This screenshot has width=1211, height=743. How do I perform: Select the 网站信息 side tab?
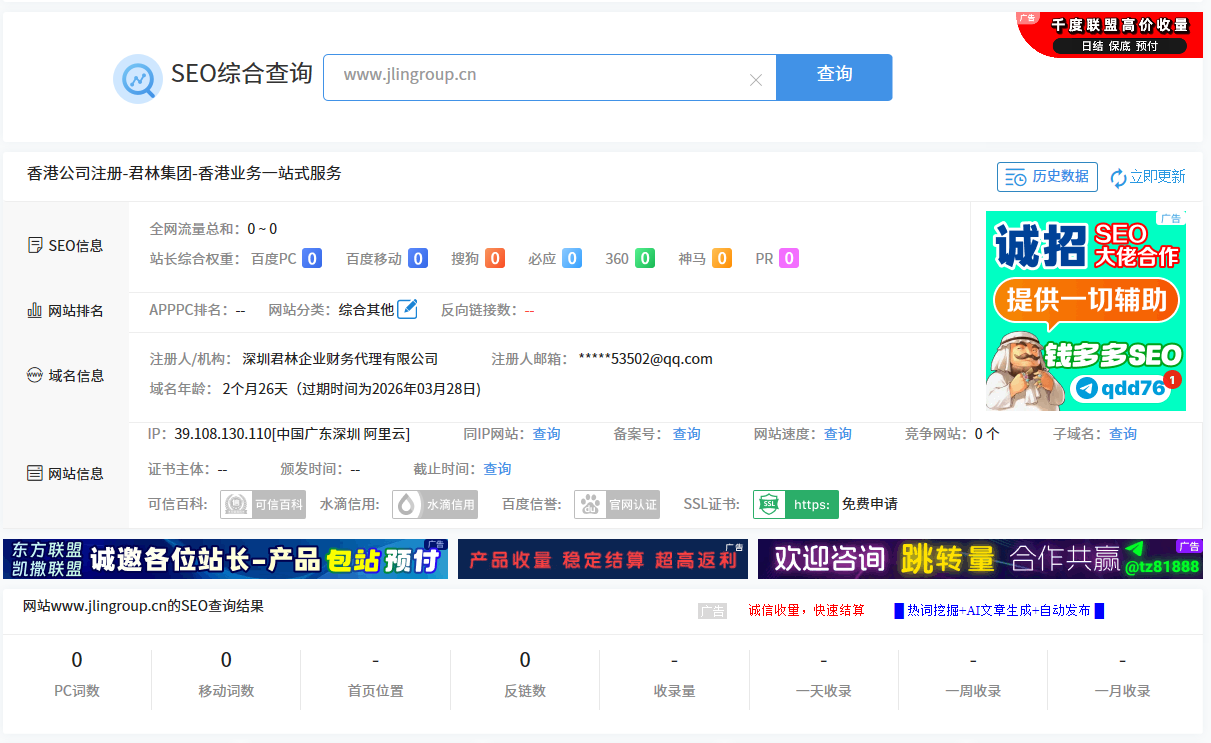click(65, 474)
